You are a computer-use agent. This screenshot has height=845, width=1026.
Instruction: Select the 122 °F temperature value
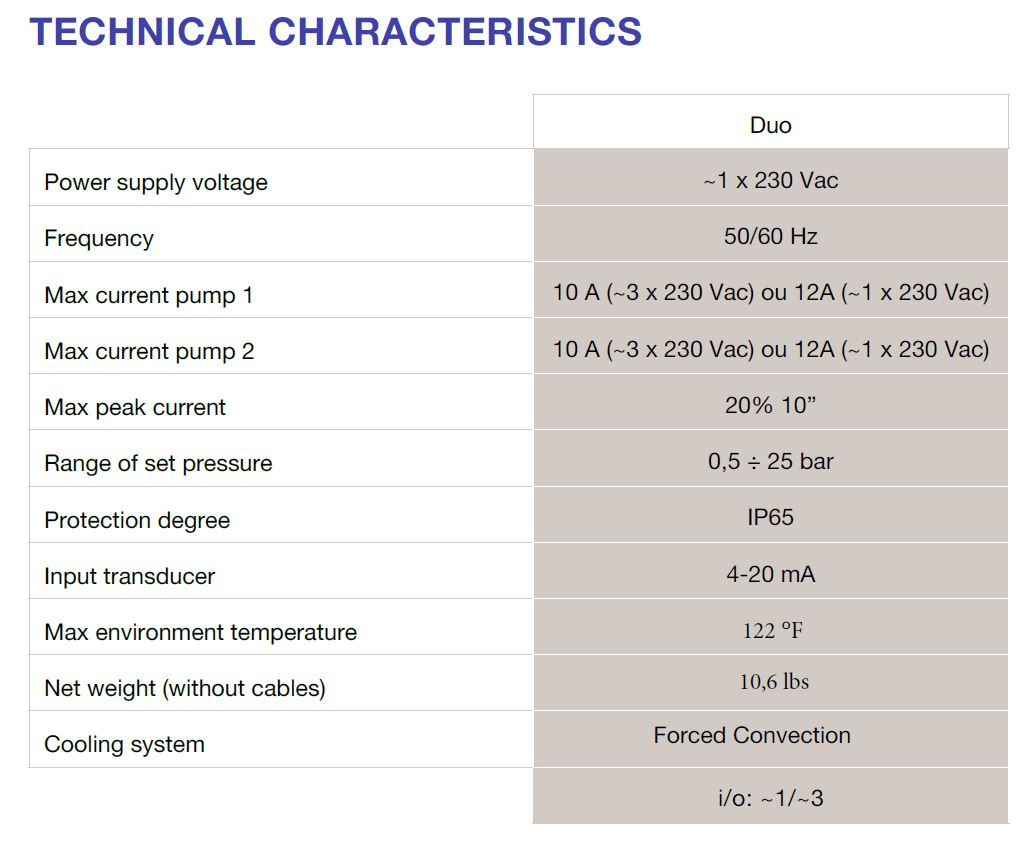pos(772,630)
